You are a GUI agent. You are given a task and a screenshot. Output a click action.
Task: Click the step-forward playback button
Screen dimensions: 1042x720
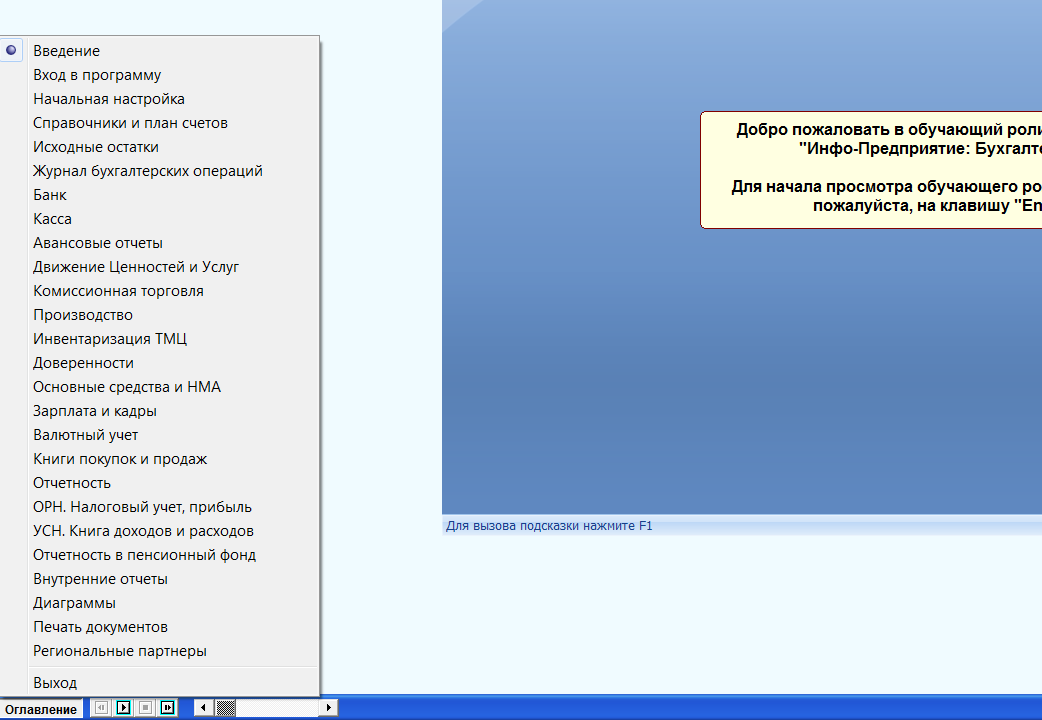coord(167,707)
